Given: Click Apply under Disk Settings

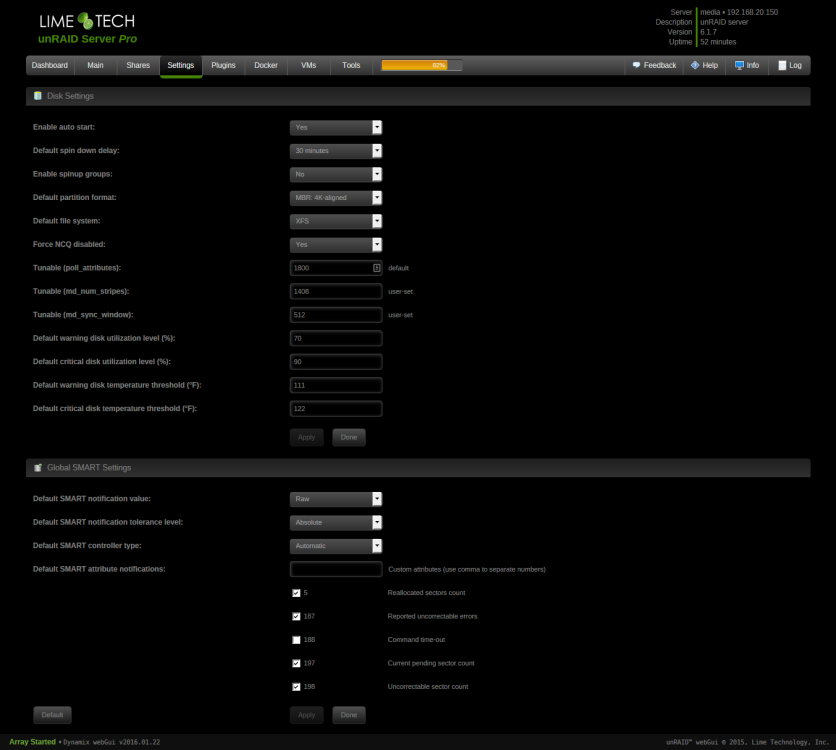Looking at the screenshot, I should tap(307, 437).
